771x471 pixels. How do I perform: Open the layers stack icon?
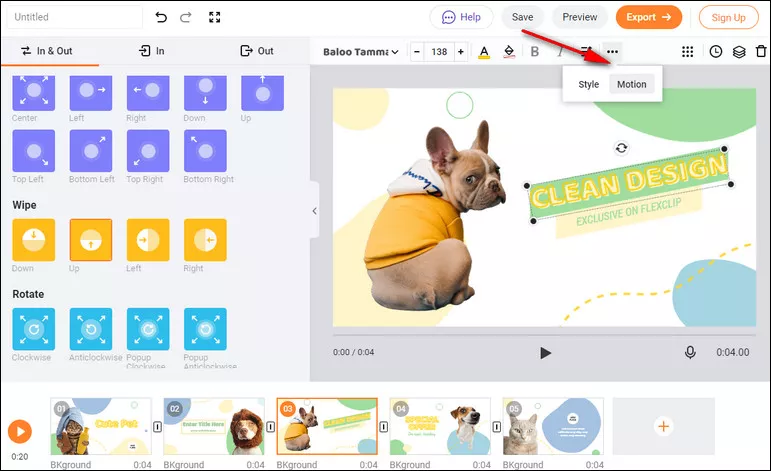(739, 52)
